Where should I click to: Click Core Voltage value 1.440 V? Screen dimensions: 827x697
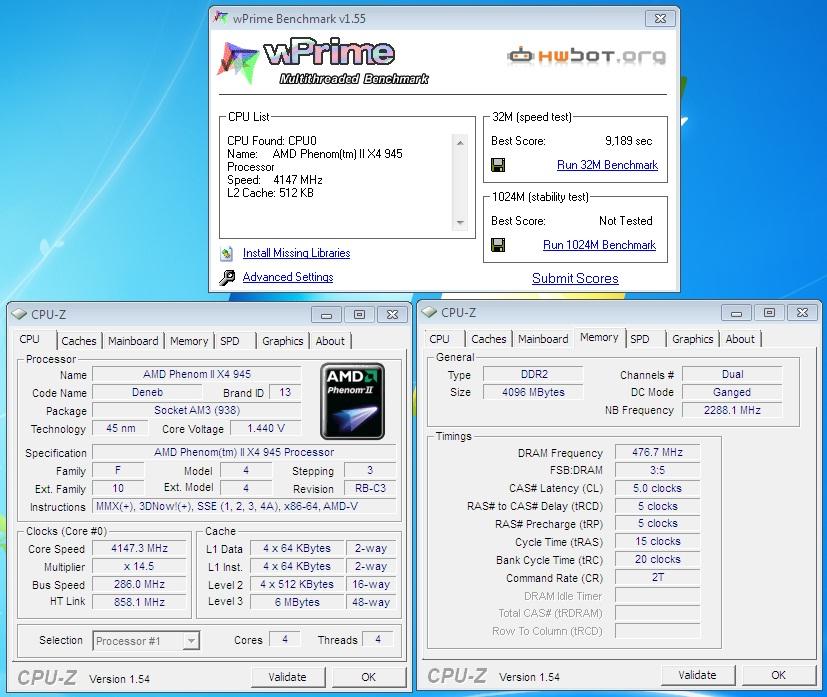click(x=266, y=428)
